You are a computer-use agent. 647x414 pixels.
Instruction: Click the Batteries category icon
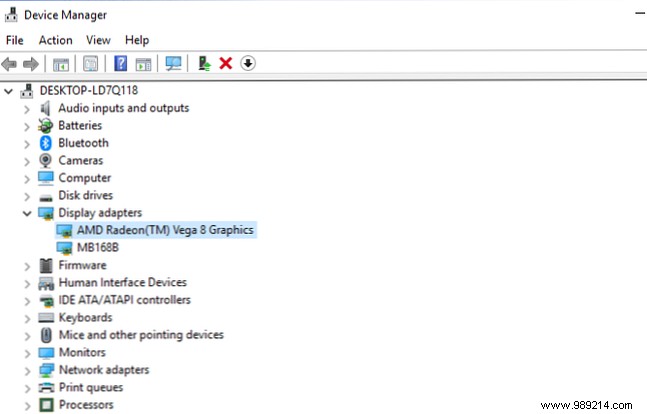(x=45, y=126)
